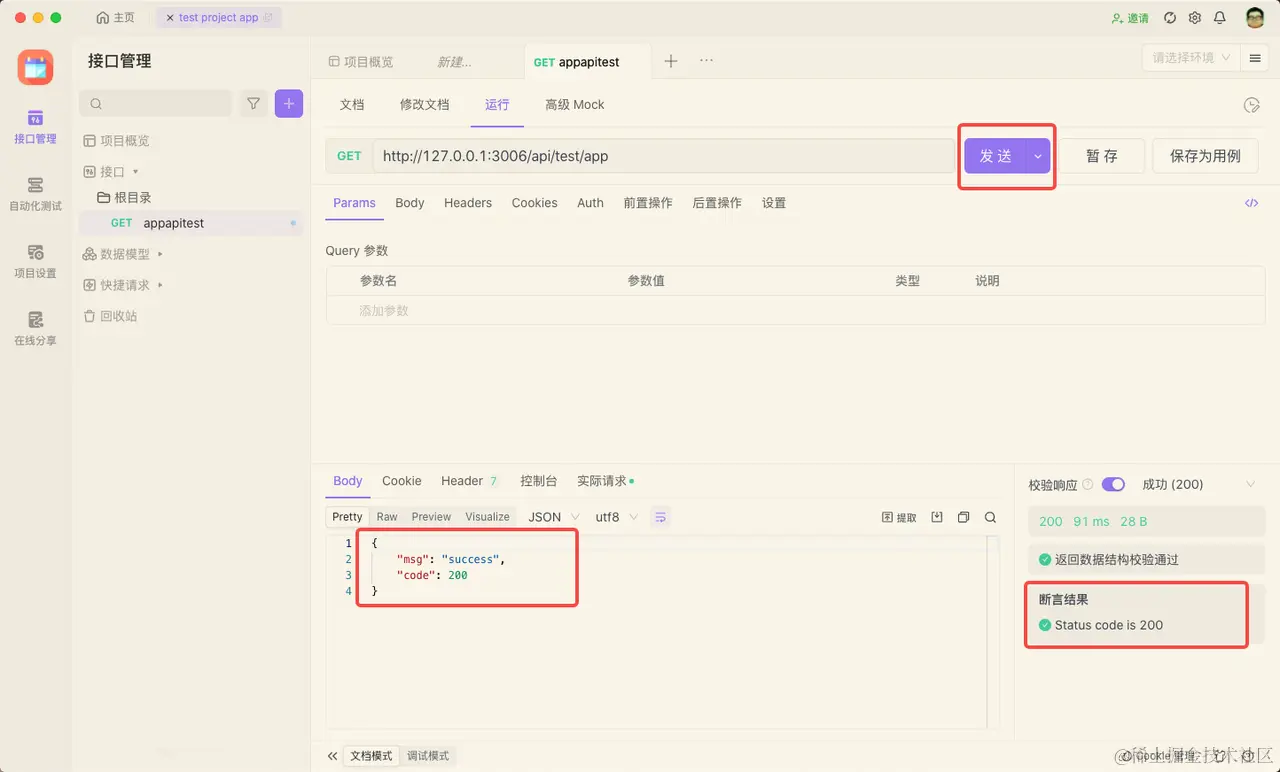Open 在线分享 section
Screen dimensions: 1280x772
(35, 328)
